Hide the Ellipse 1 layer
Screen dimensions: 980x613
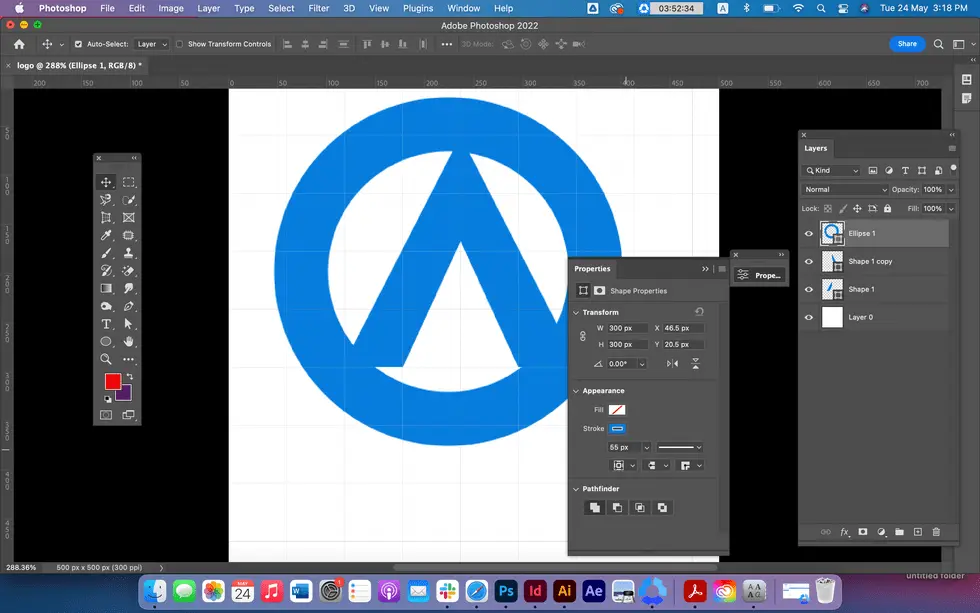(809, 234)
